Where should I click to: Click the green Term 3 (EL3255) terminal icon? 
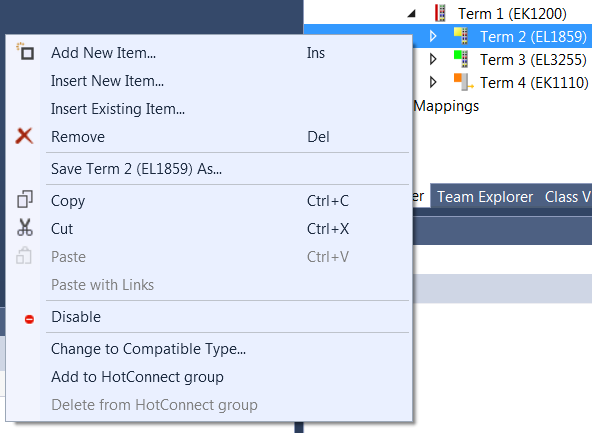pos(461,59)
